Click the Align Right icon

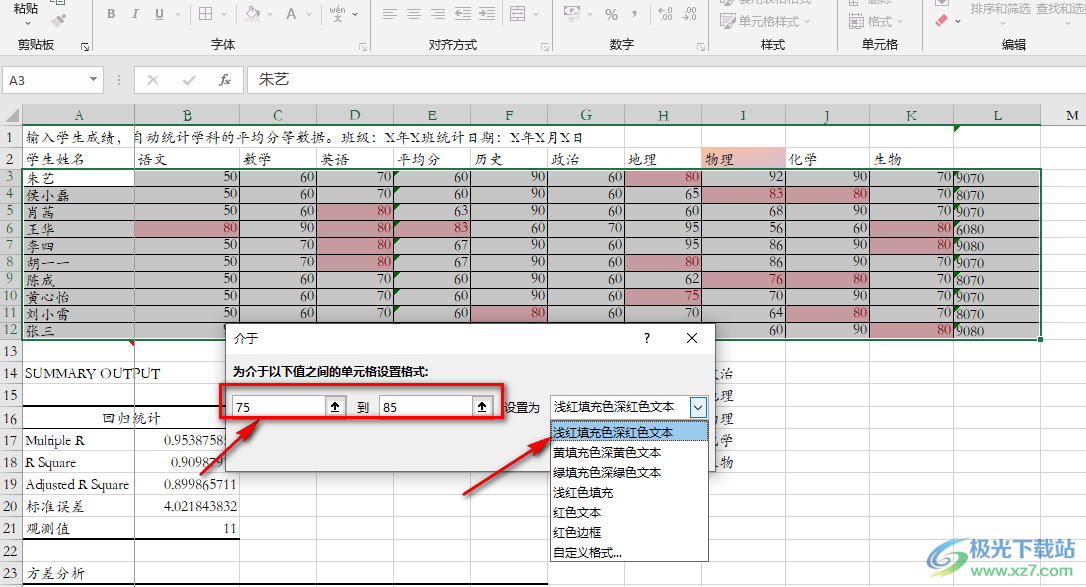[438, 14]
